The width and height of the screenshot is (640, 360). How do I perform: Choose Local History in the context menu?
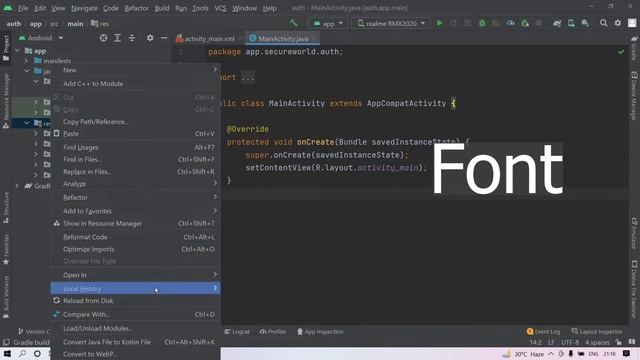coord(136,289)
